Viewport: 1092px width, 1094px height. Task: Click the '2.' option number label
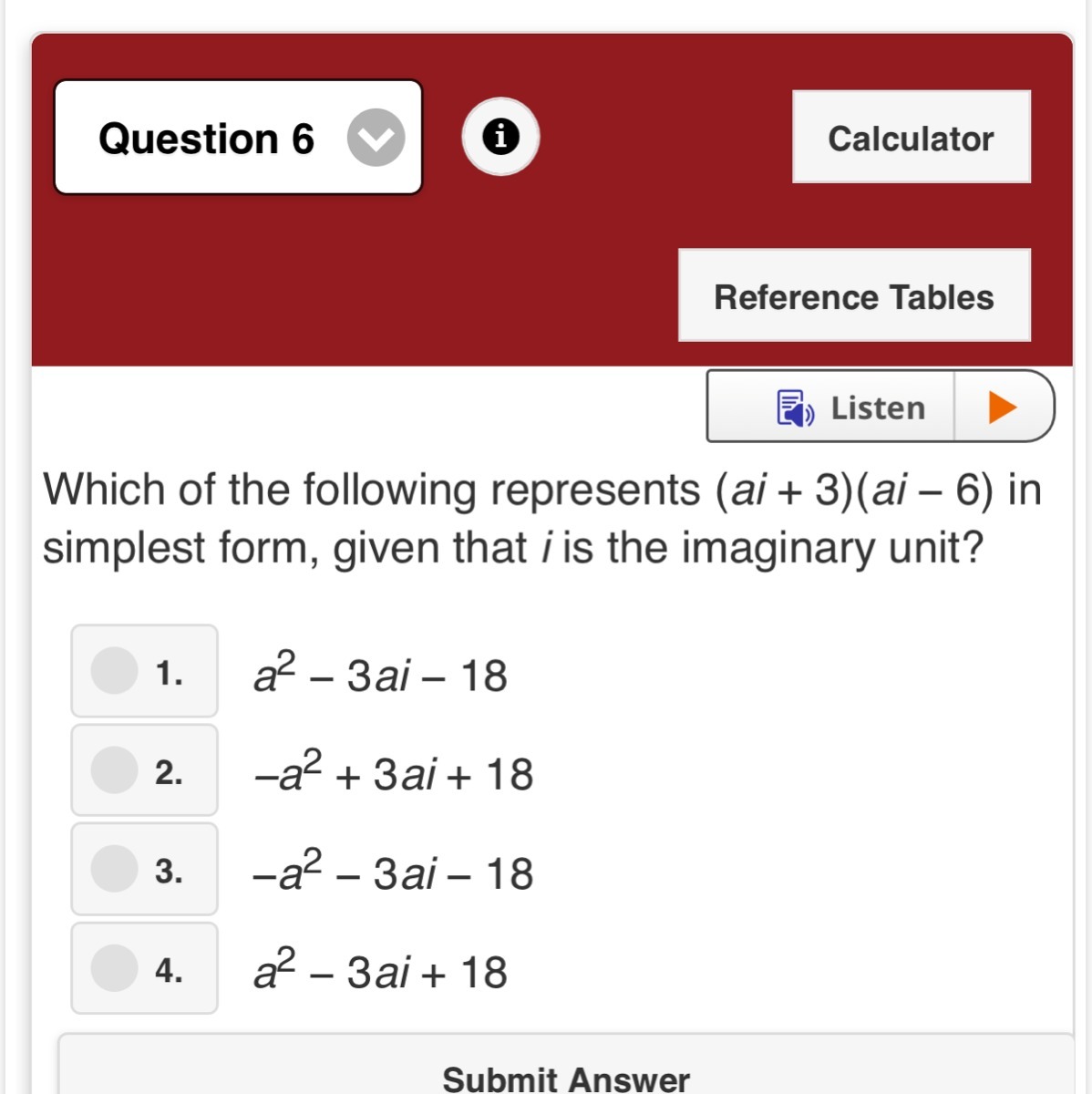pyautogui.click(x=169, y=773)
